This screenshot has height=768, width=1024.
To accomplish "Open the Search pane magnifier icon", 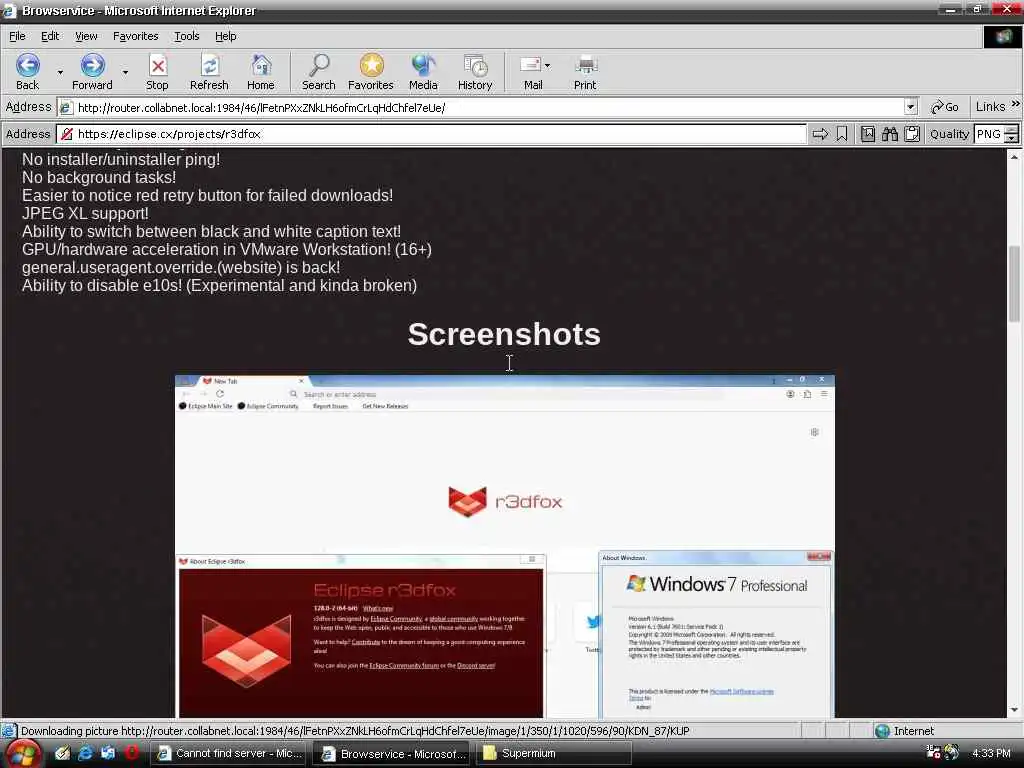I will coord(319,65).
